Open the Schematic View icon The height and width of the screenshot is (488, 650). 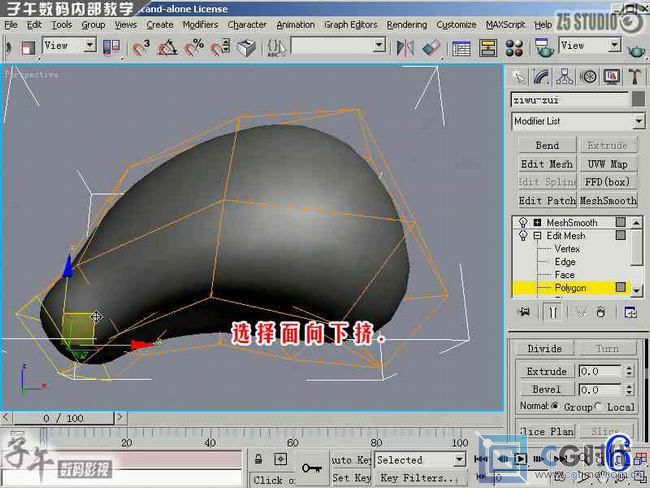pos(488,48)
